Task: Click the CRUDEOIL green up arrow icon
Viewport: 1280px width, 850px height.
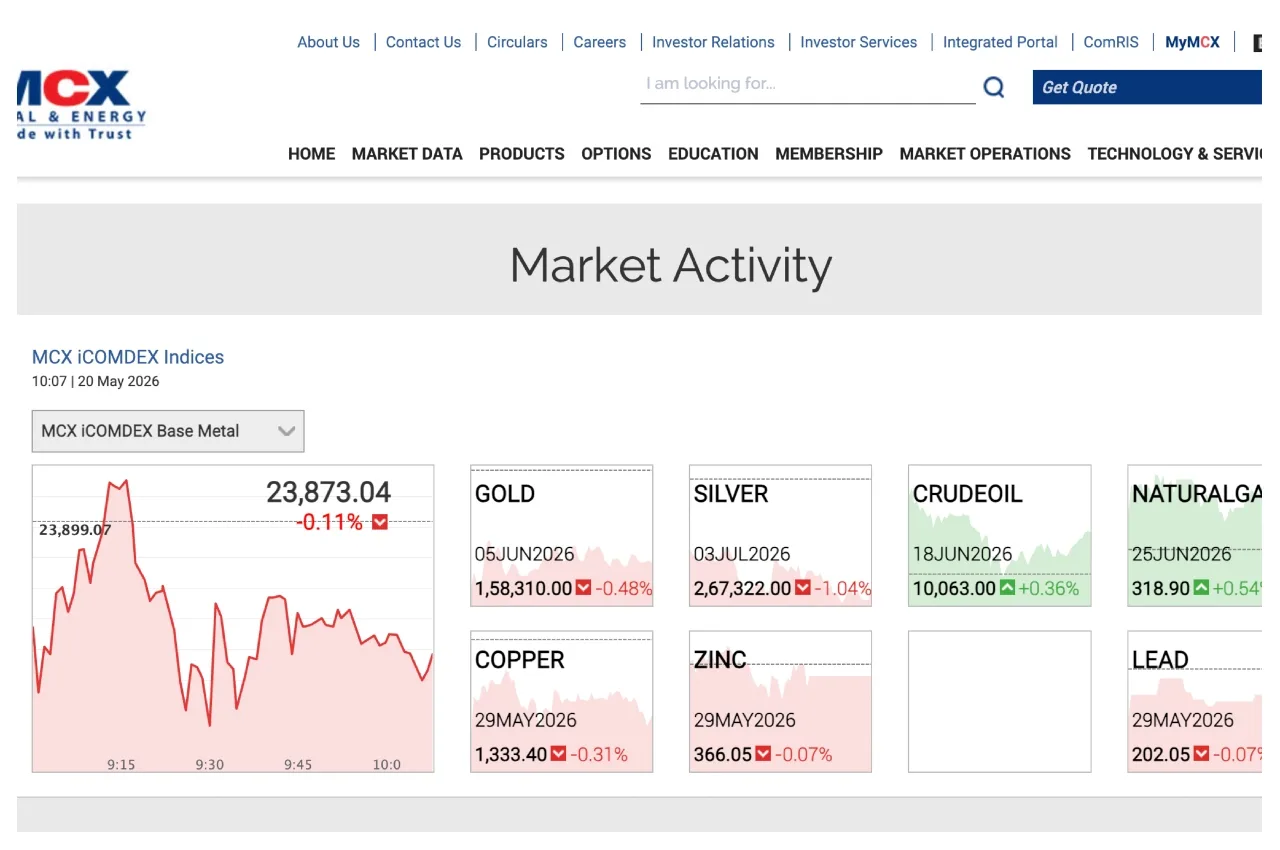Action: coord(1007,588)
